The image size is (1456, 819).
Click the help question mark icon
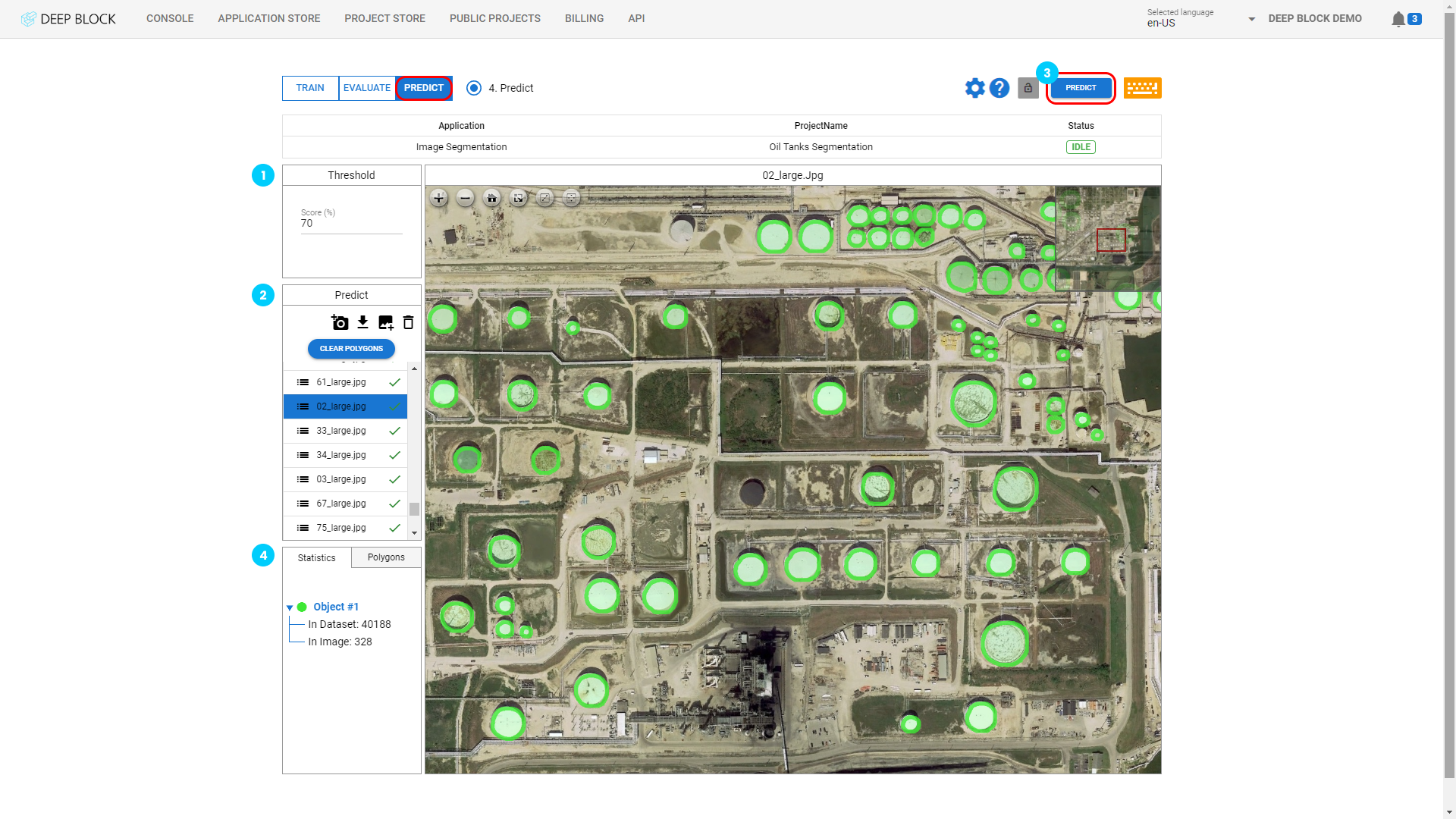click(x=999, y=88)
